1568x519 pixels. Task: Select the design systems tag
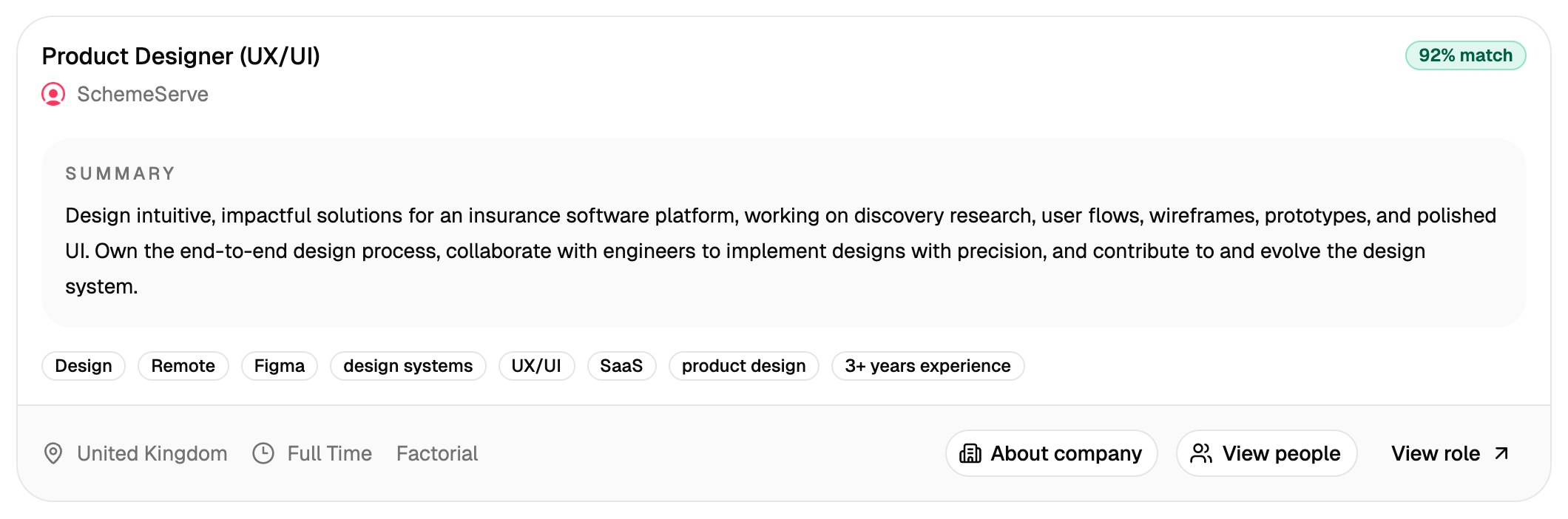tap(408, 366)
